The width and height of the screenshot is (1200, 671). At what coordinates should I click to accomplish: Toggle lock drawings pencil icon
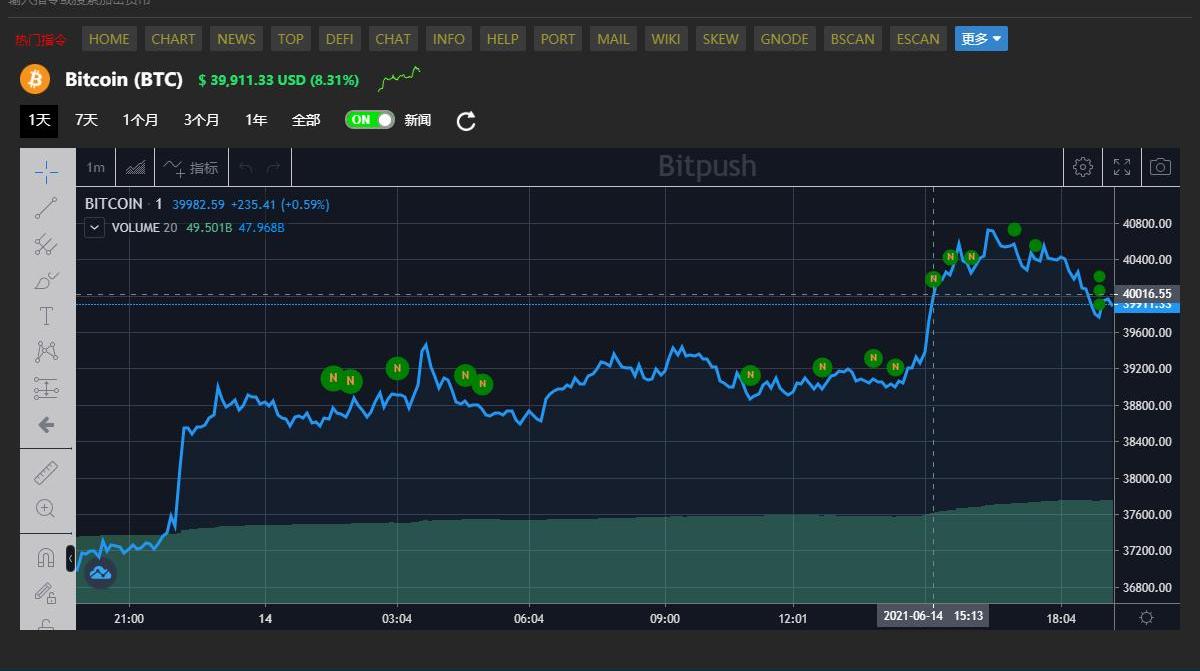46,593
